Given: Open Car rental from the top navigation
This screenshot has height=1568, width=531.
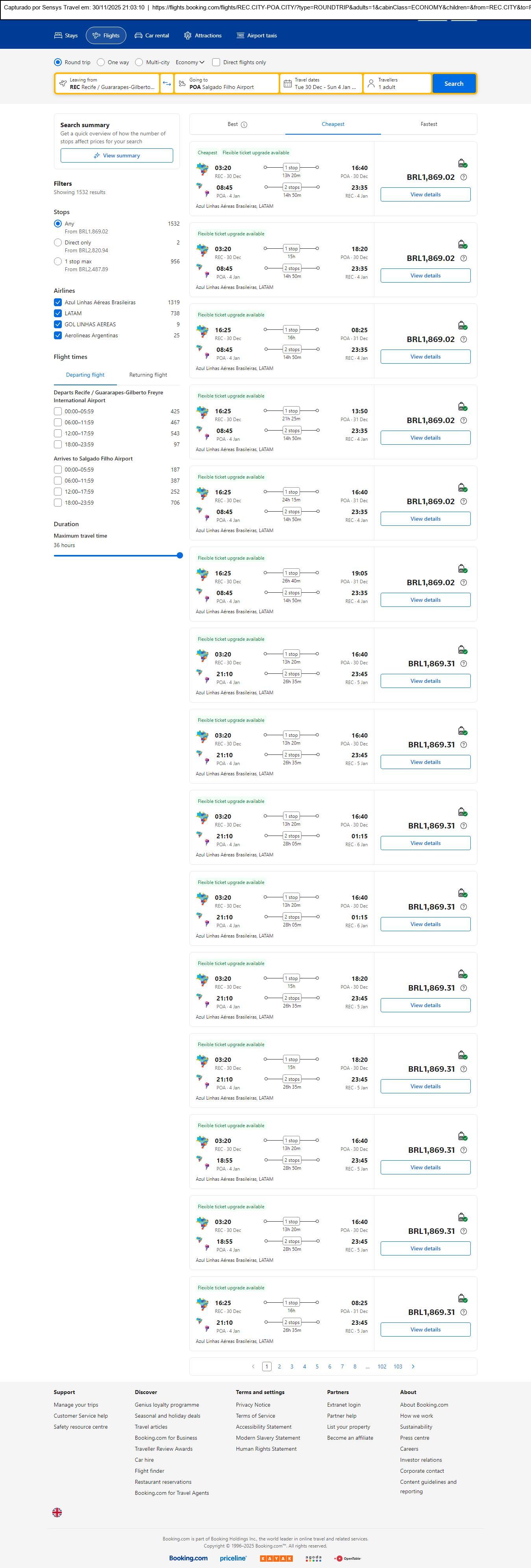Looking at the screenshot, I should point(152,35).
